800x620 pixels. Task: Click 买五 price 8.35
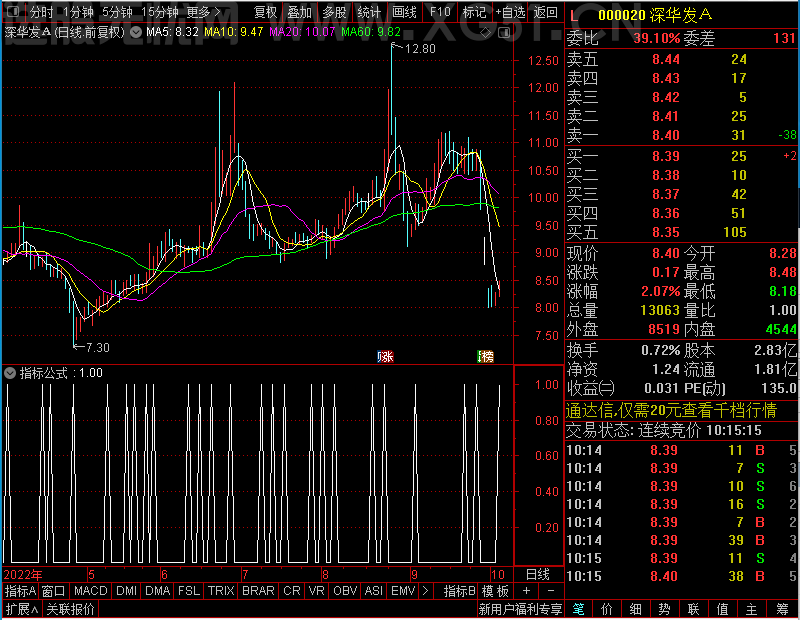tap(666, 233)
